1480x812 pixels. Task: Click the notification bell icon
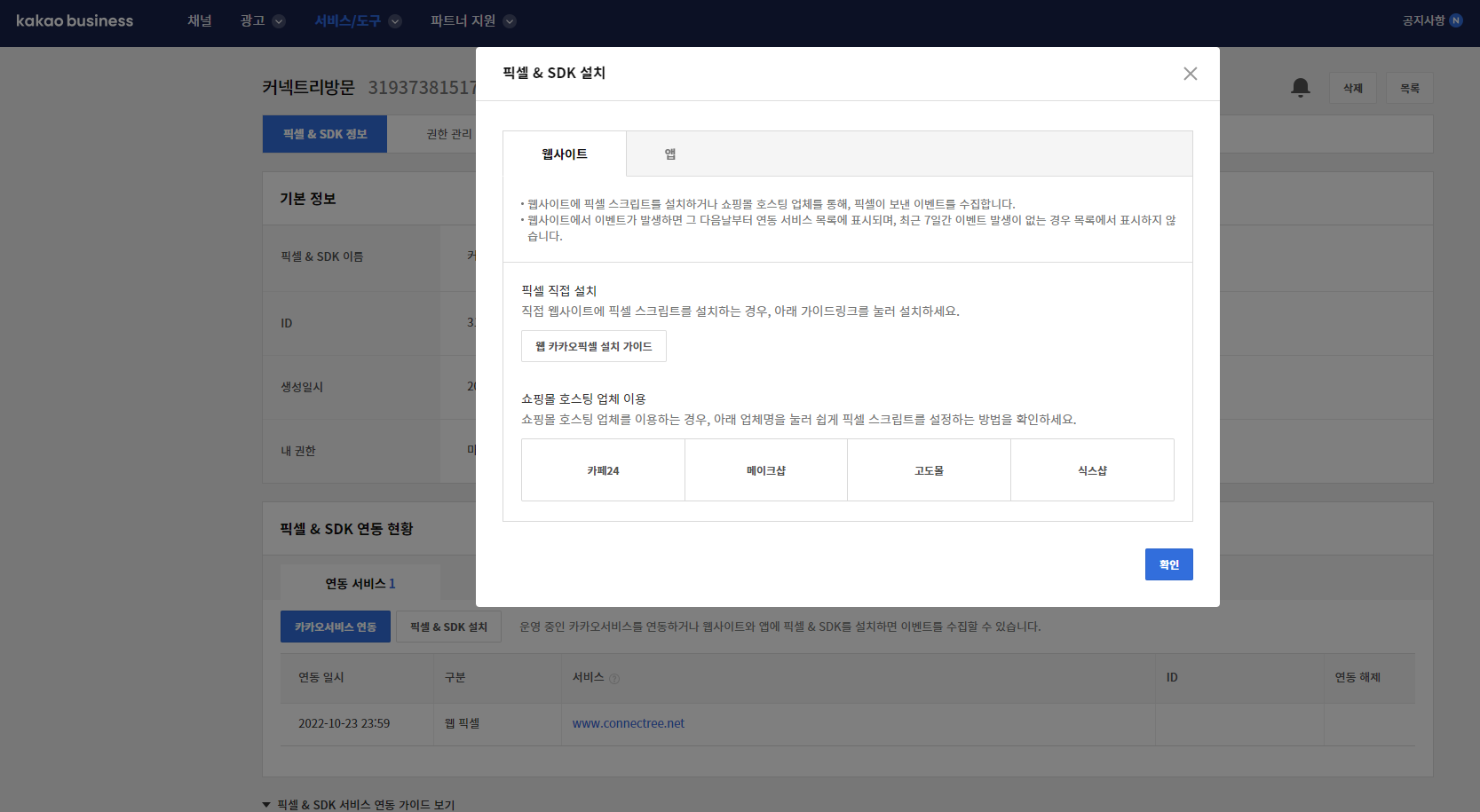coord(1300,87)
